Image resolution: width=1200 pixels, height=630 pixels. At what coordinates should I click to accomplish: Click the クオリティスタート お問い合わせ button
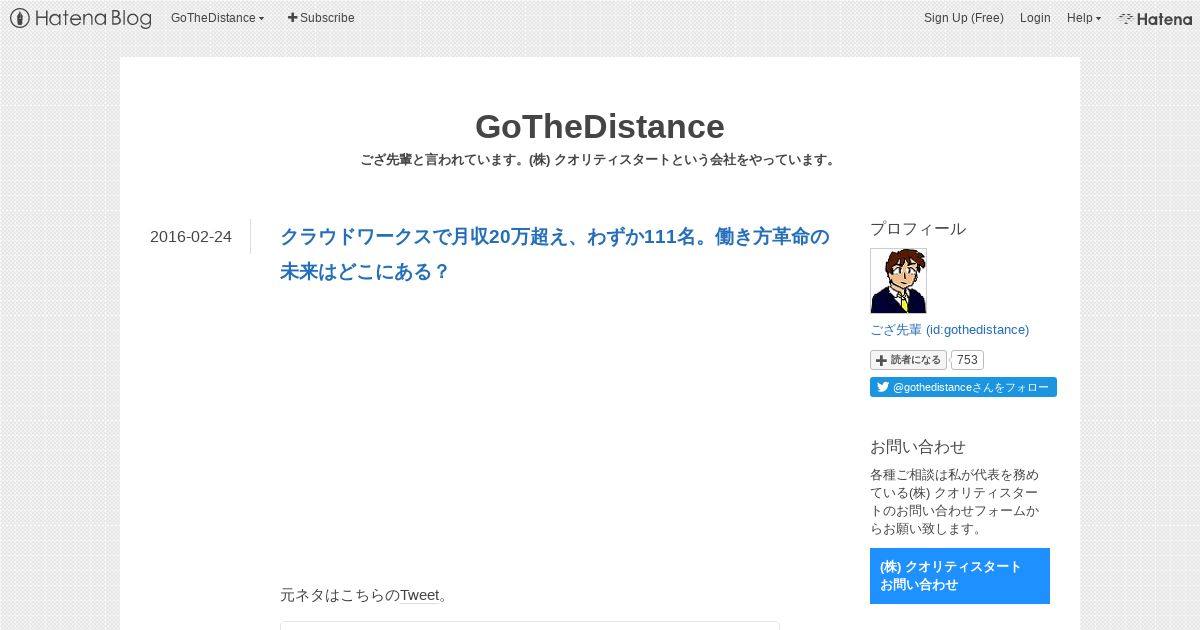pyautogui.click(x=960, y=576)
